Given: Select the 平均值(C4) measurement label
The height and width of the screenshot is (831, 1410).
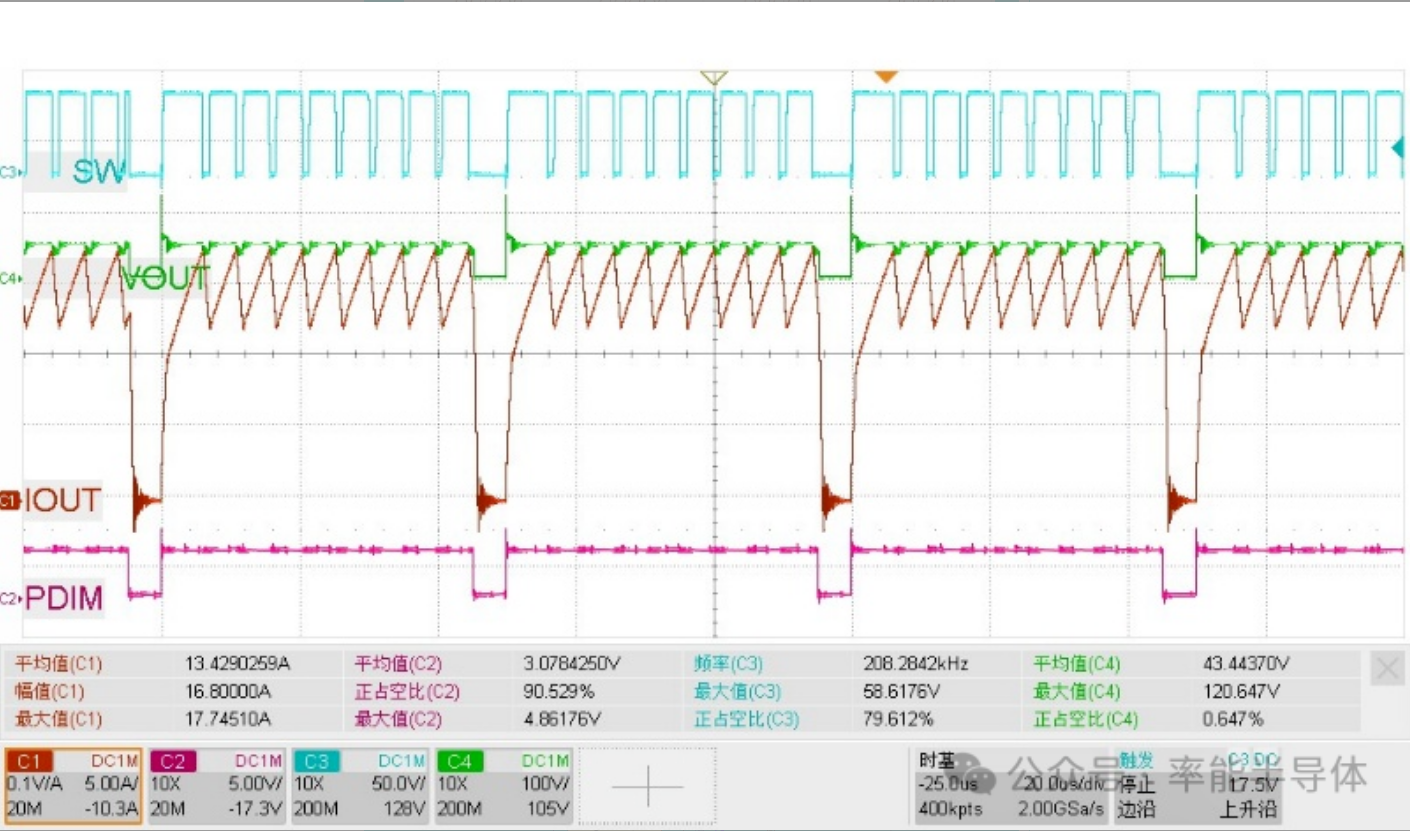Looking at the screenshot, I should point(1077,663).
